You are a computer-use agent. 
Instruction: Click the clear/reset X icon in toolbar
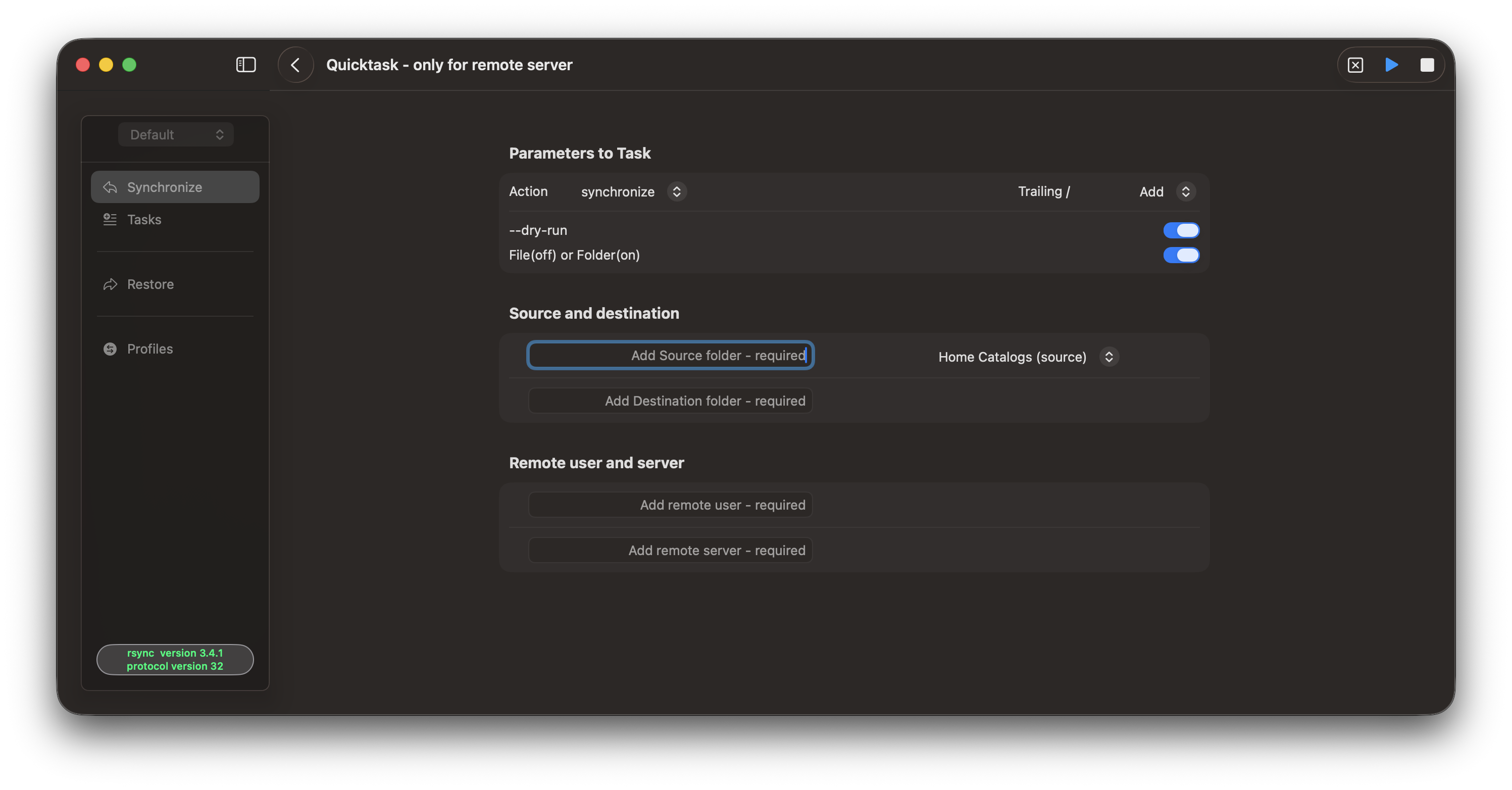[x=1355, y=65]
